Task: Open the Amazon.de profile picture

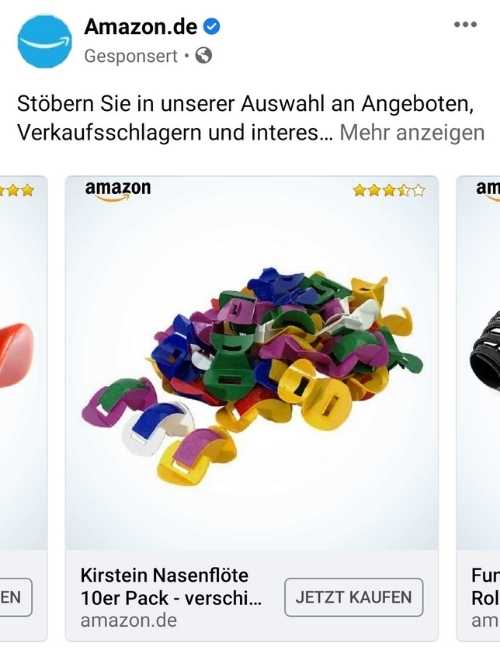Action: coord(45,41)
